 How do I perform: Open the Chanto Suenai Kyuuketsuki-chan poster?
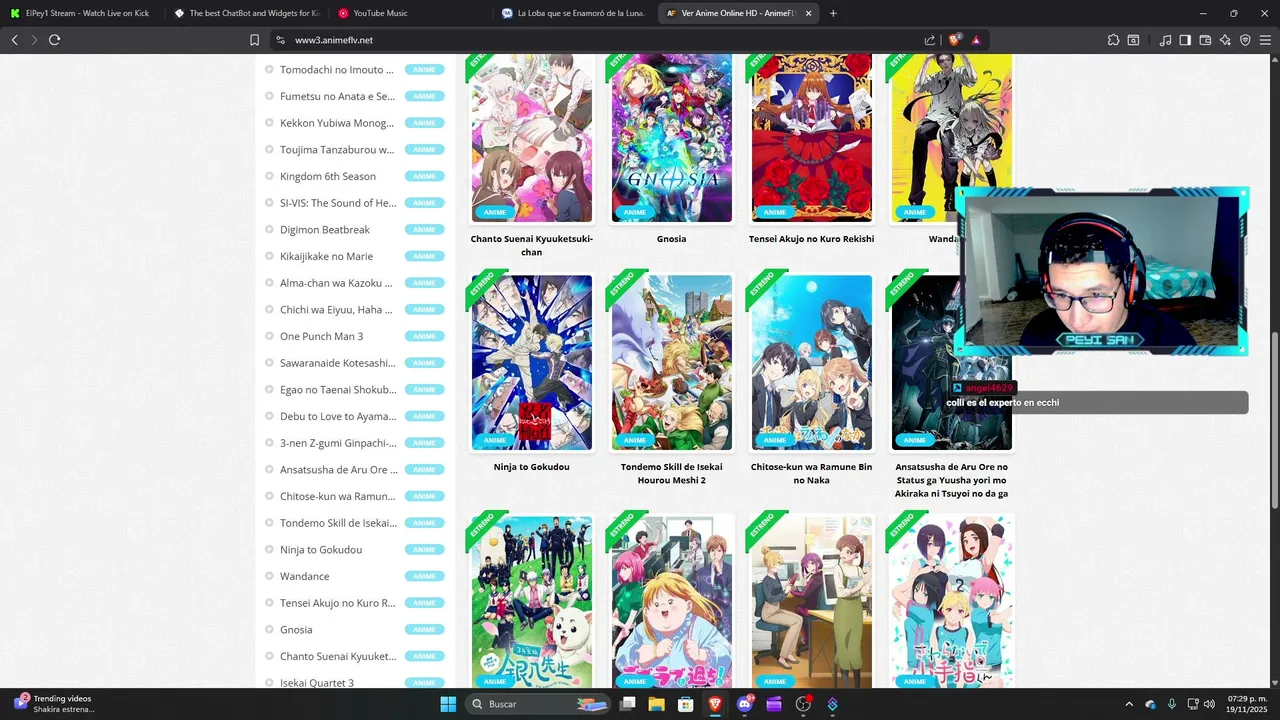[x=532, y=138]
